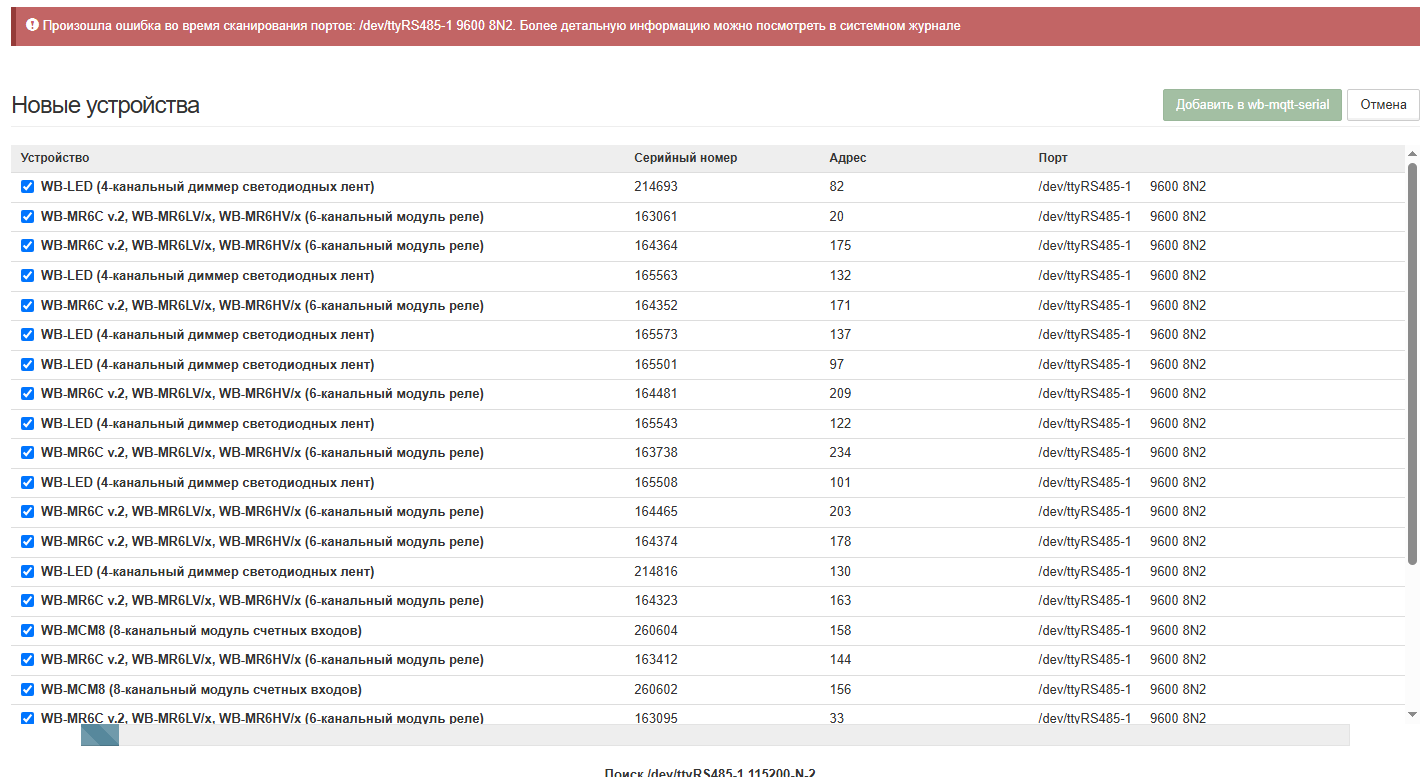Screen dimensions: 1423x777
Task: Click the port scanning progress bar
Action: click(x=715, y=735)
